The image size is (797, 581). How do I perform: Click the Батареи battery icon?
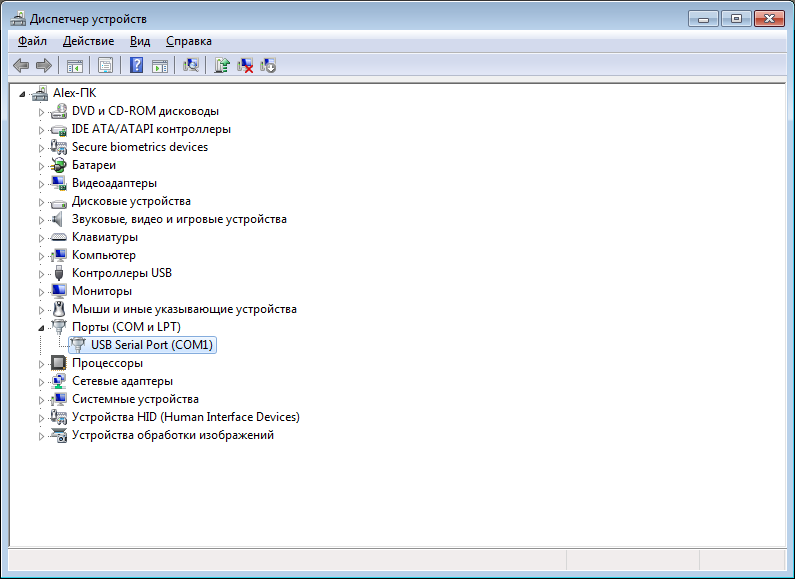59,165
